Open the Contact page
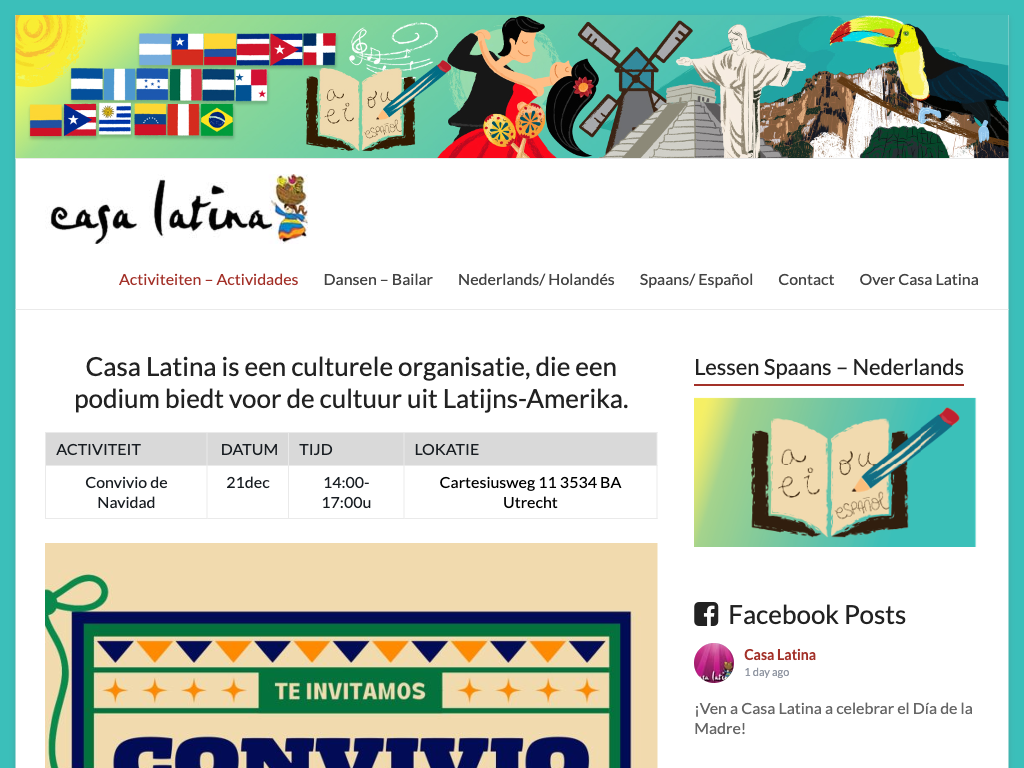 click(806, 280)
